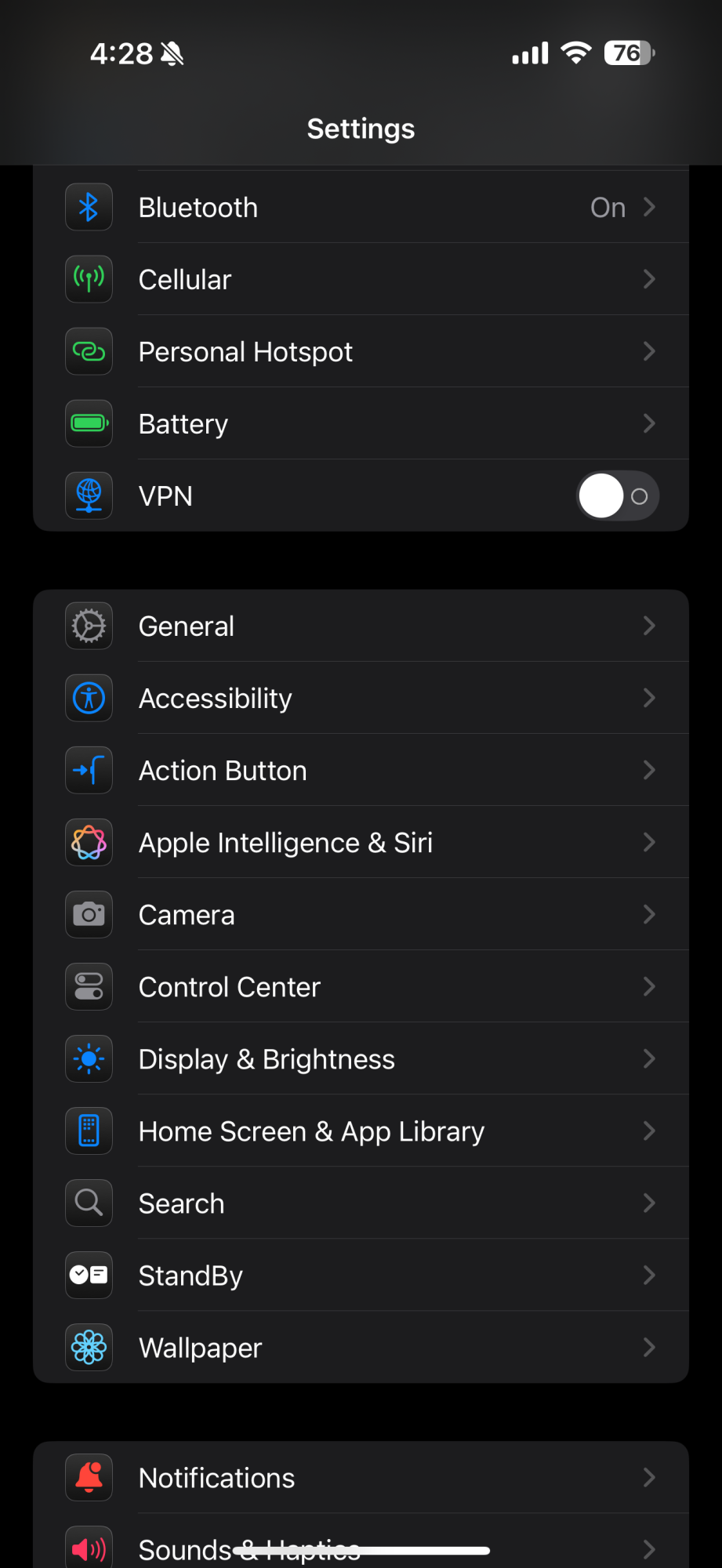This screenshot has width=722, height=1568.
Task: Tap the home indicator bar at bottom
Action: [x=361, y=1550]
